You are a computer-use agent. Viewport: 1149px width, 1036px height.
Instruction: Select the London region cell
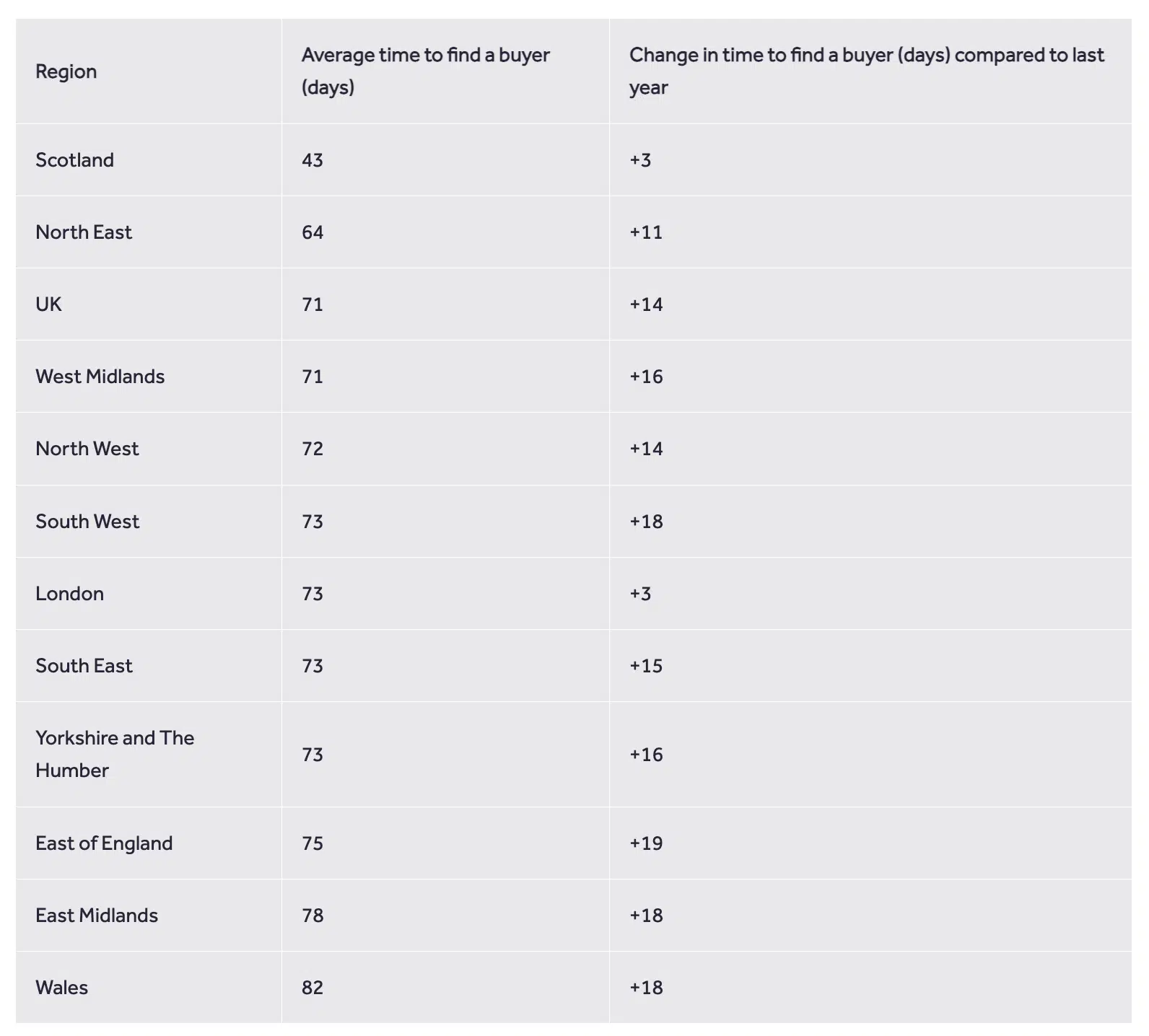point(69,593)
